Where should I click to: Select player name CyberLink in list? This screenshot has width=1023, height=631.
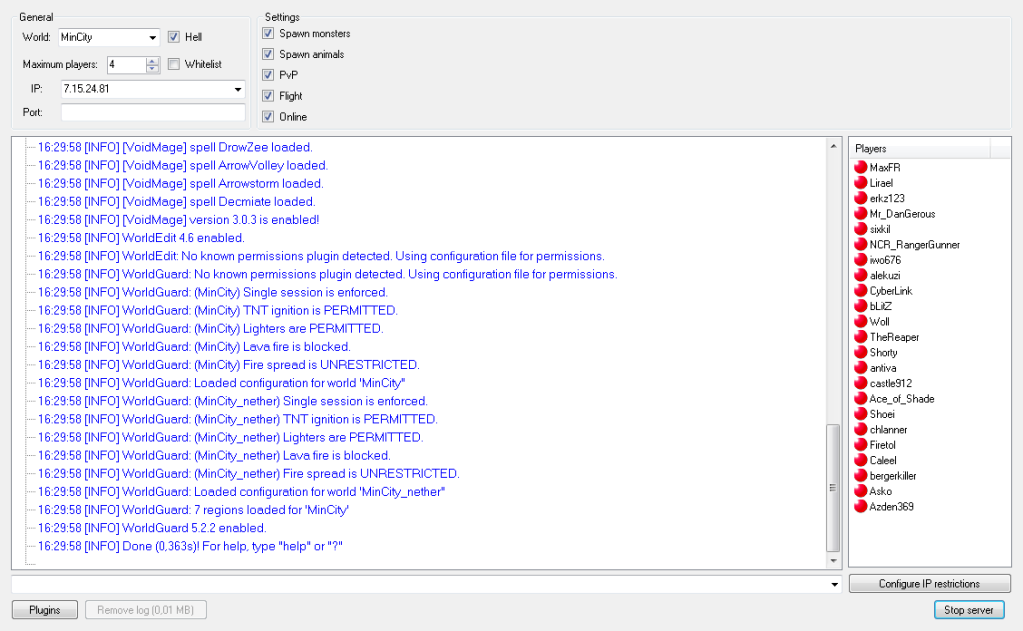tap(891, 291)
